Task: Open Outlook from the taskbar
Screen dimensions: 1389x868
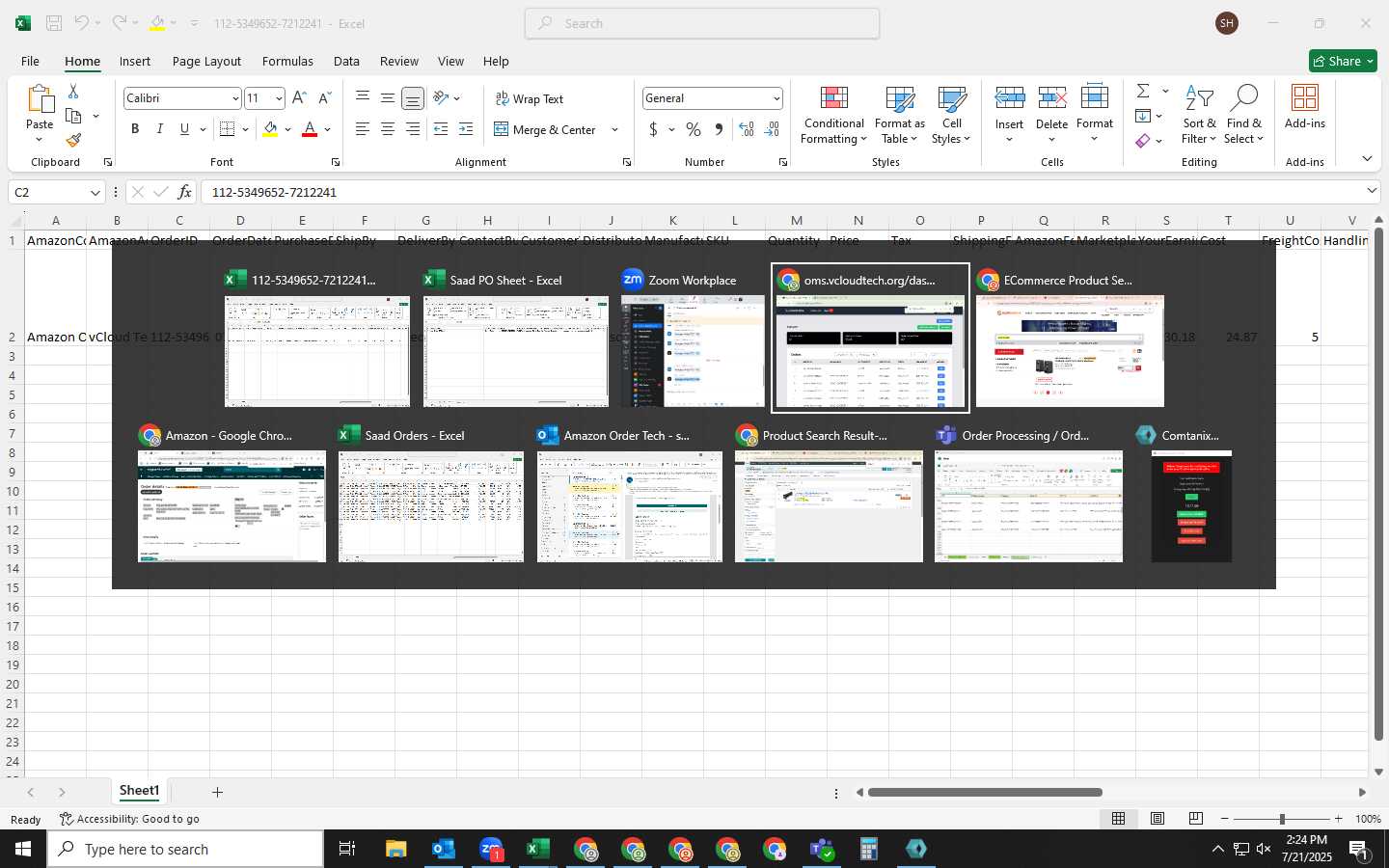Action: (444, 849)
